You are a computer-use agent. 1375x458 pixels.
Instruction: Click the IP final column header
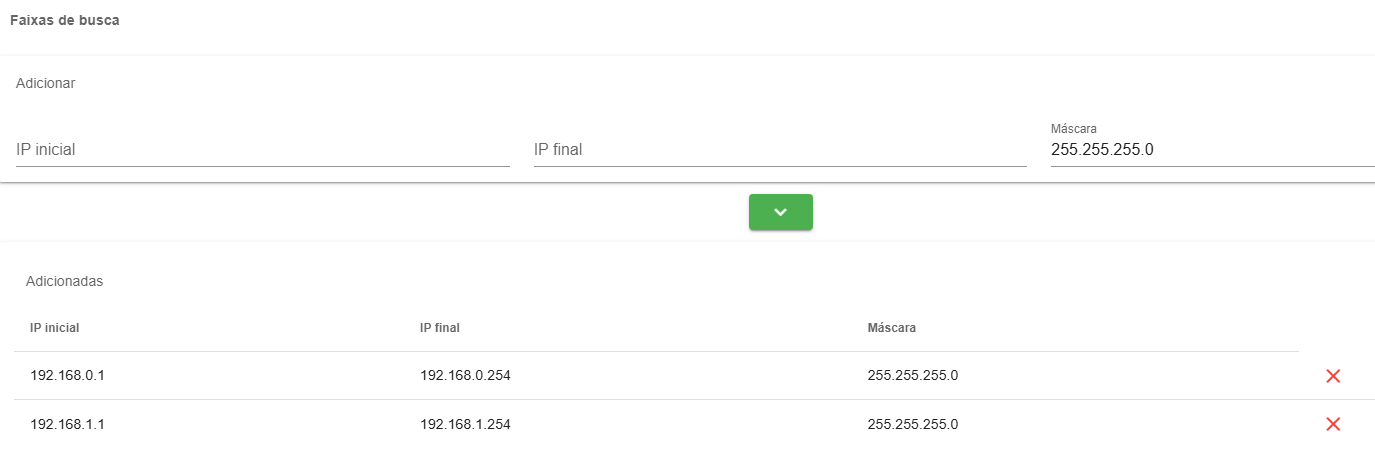coord(440,327)
